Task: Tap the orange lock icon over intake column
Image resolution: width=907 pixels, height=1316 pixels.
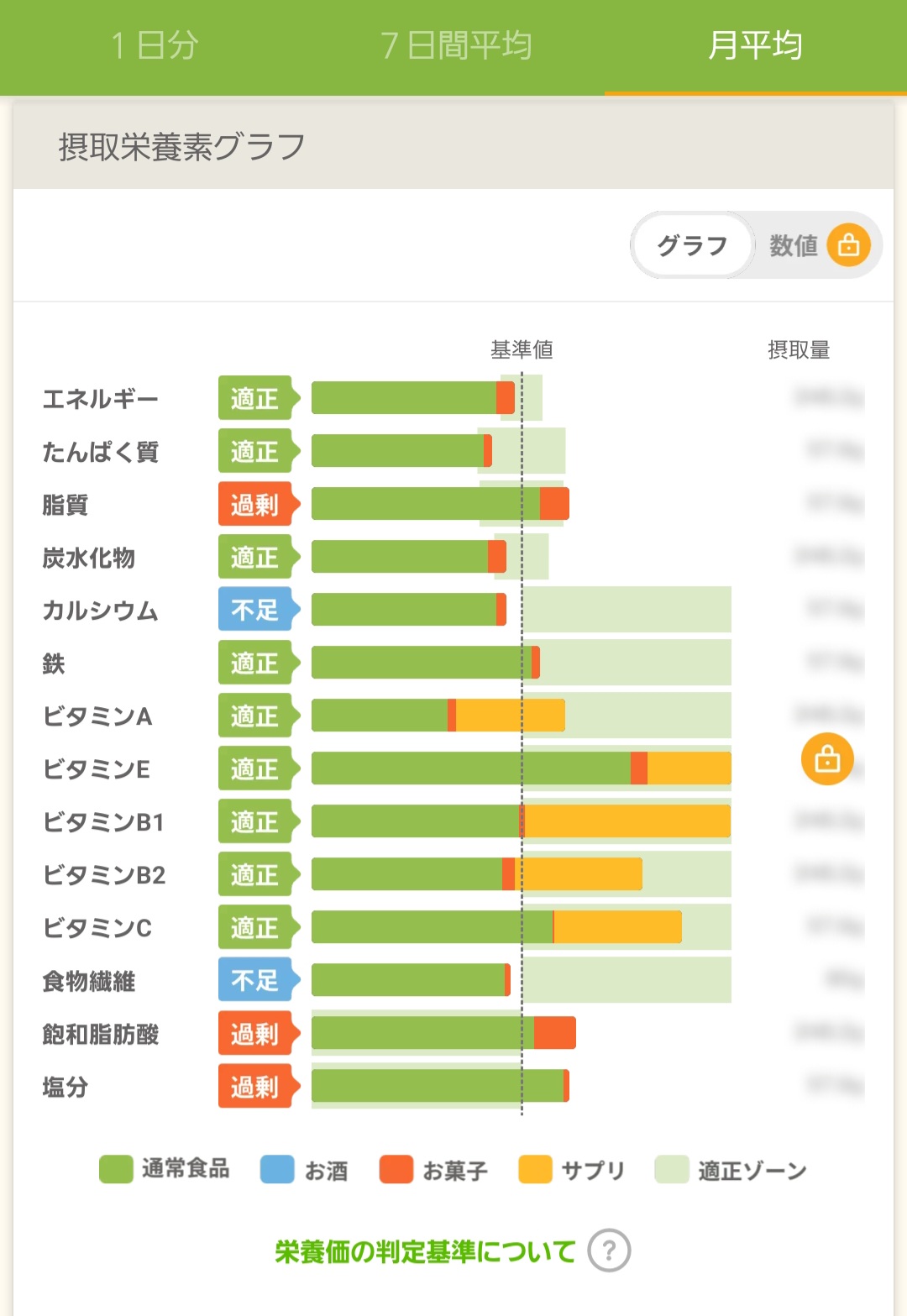Action: click(x=827, y=758)
